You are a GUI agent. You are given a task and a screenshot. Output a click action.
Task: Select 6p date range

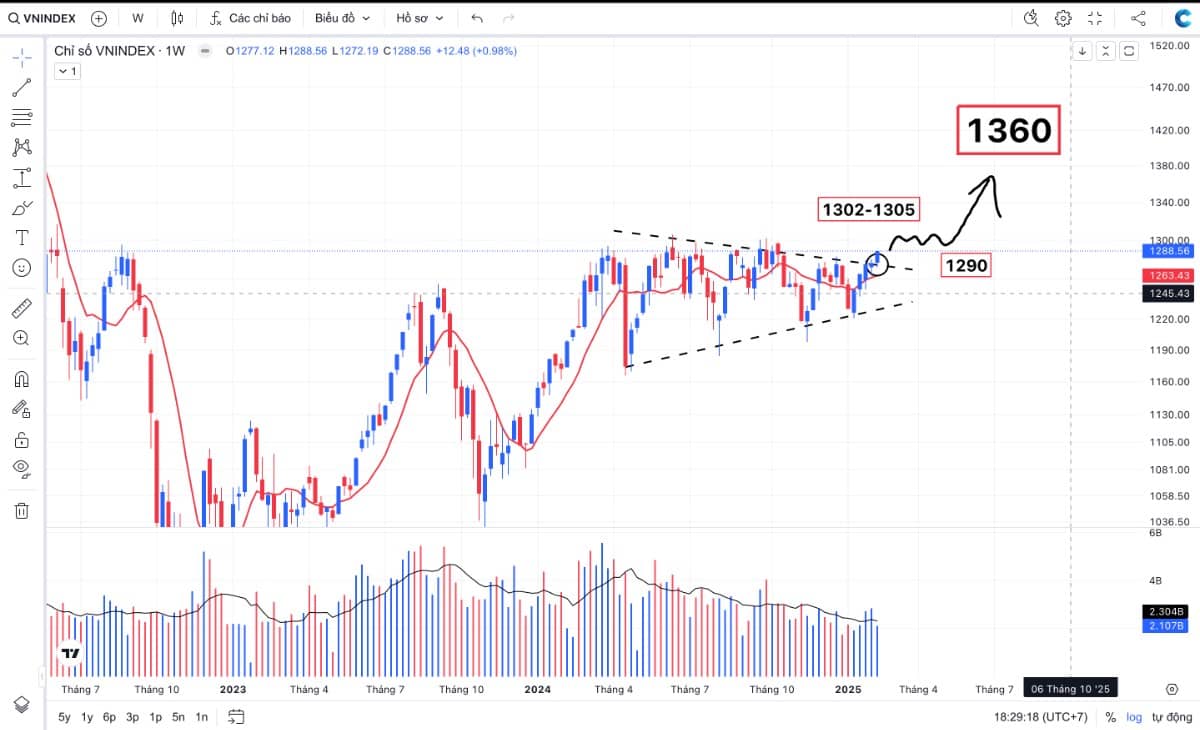tap(110, 717)
